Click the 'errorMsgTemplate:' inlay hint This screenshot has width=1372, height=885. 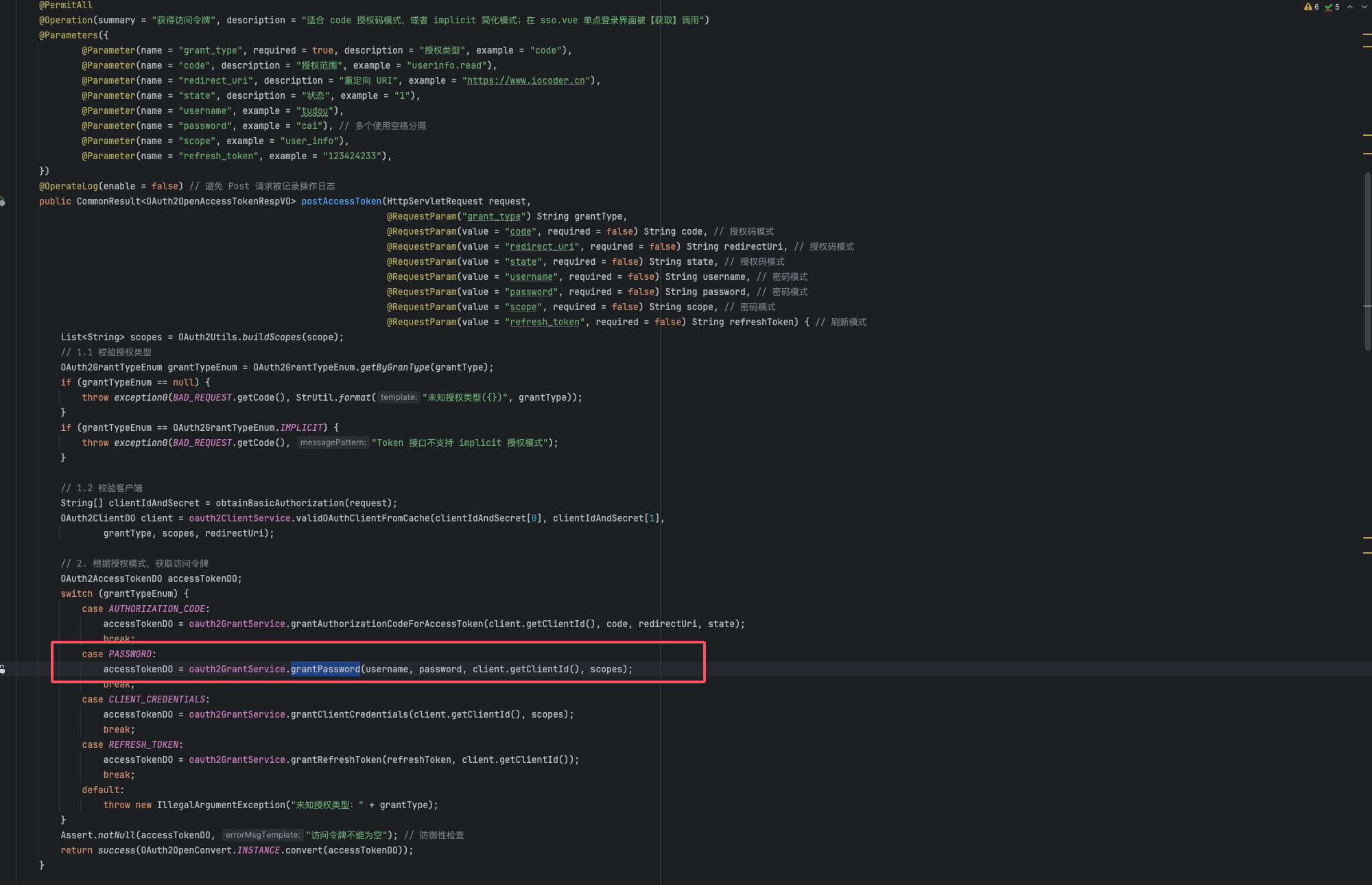(x=263, y=836)
